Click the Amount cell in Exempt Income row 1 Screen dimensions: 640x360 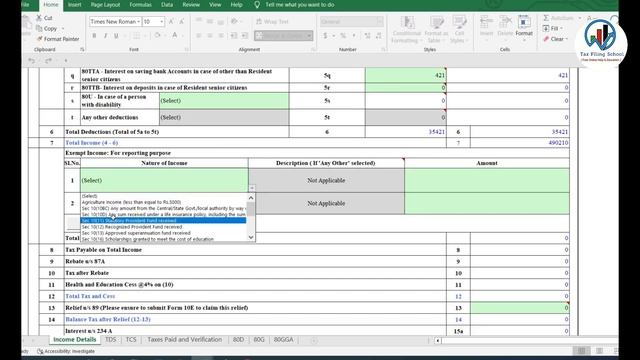pos(487,180)
